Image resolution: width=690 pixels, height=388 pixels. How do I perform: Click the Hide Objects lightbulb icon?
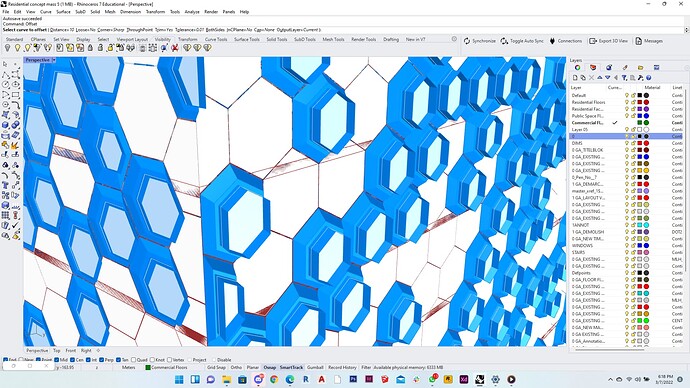[x=7, y=48]
